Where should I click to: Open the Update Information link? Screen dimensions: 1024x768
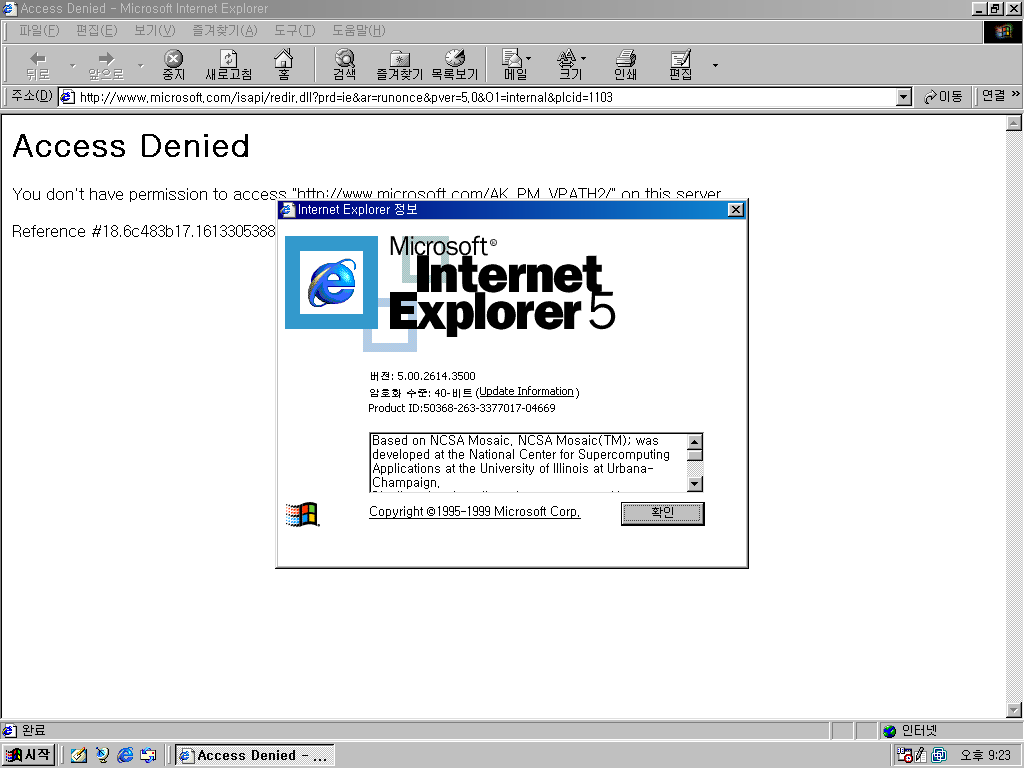tap(526, 391)
